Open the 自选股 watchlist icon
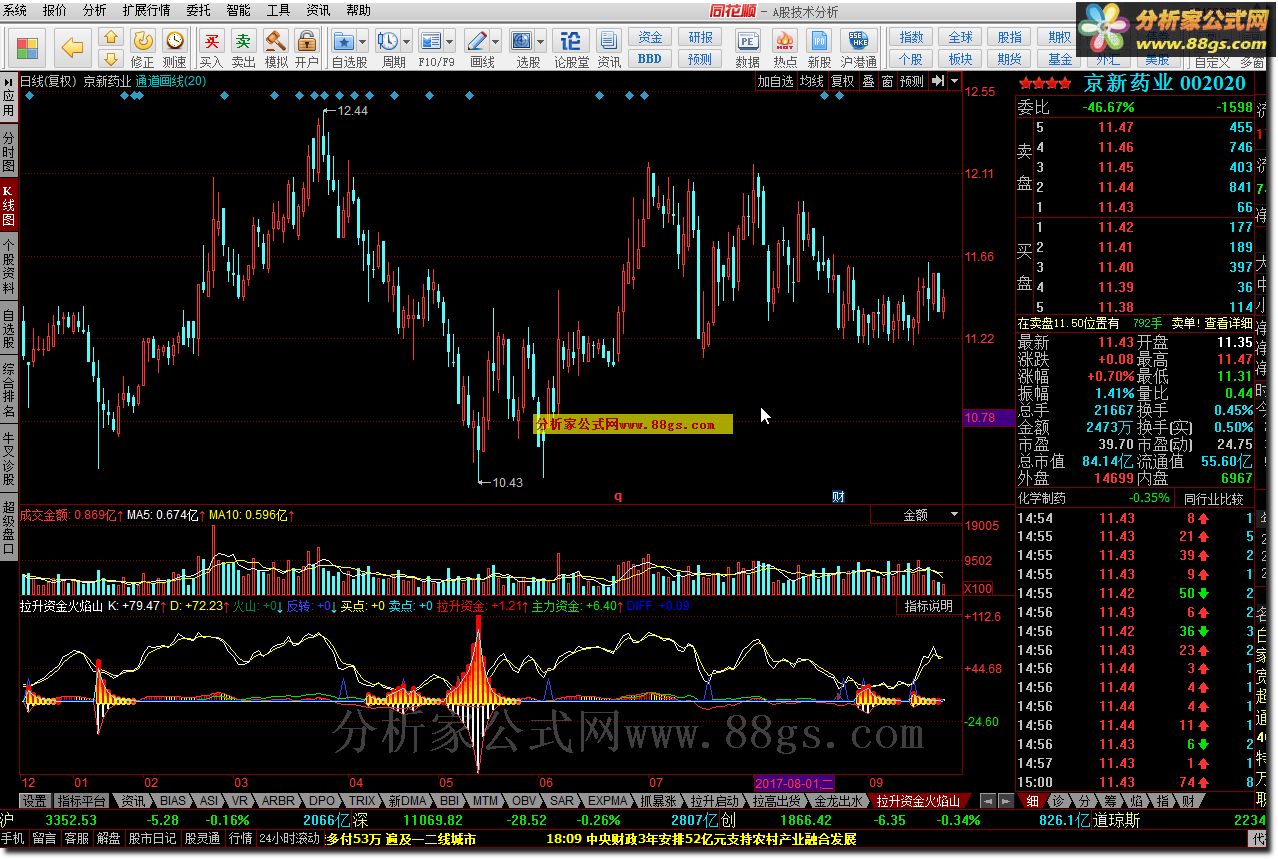 (x=344, y=41)
